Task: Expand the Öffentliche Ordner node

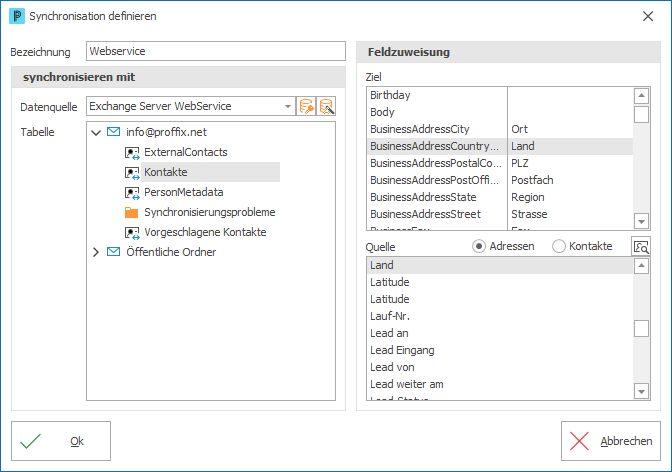Action: pos(96,252)
